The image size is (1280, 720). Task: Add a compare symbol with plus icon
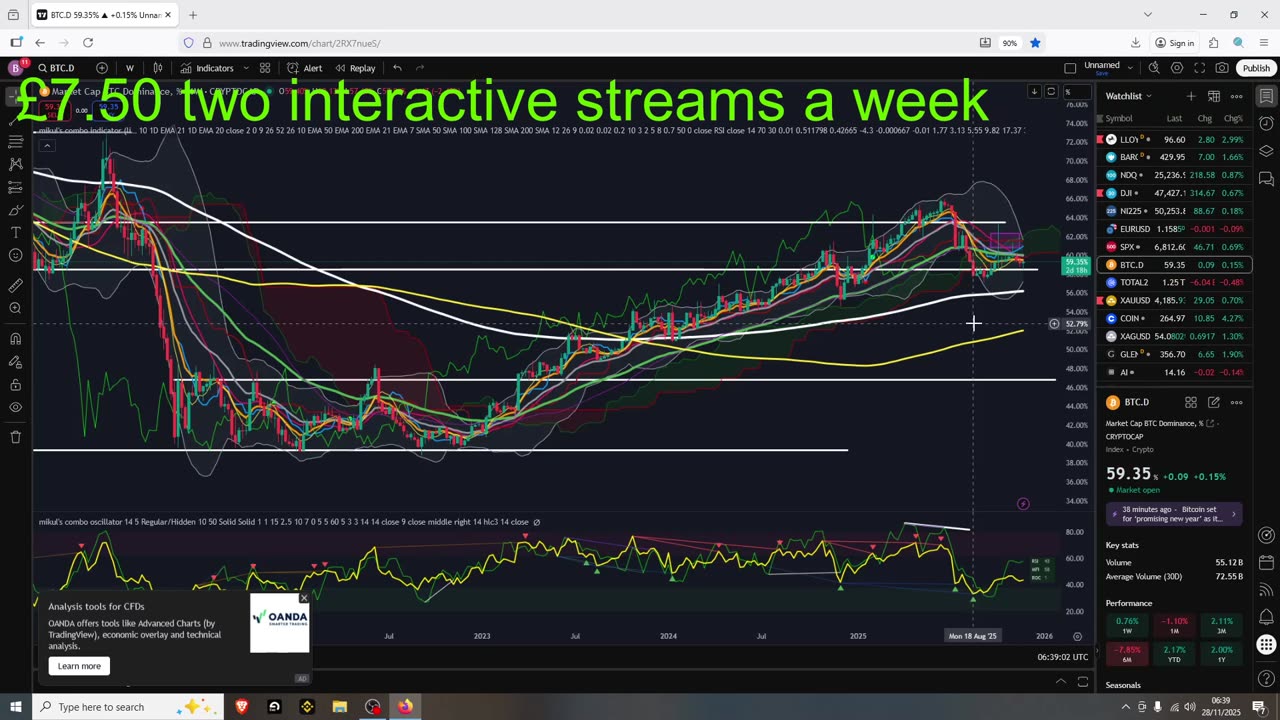(x=102, y=68)
